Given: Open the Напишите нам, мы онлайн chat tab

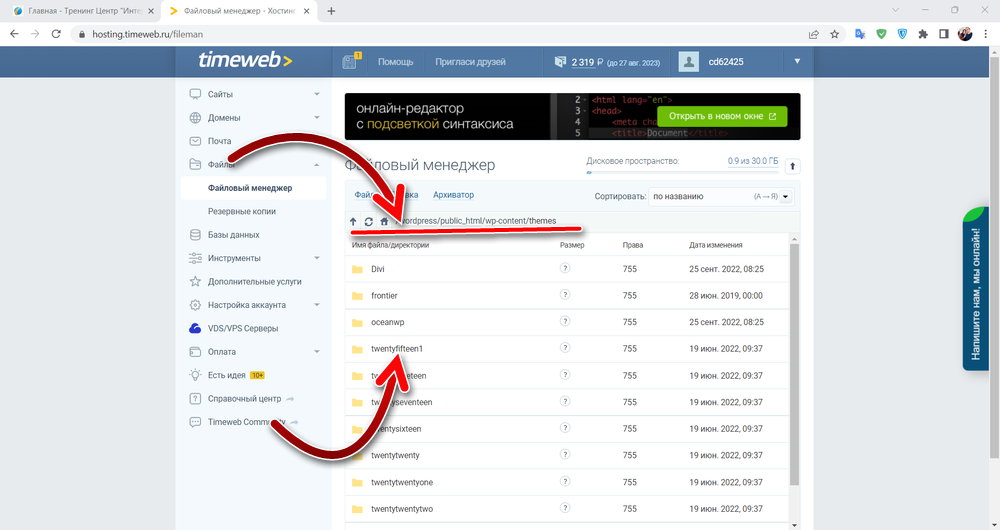Looking at the screenshot, I should click(976, 290).
